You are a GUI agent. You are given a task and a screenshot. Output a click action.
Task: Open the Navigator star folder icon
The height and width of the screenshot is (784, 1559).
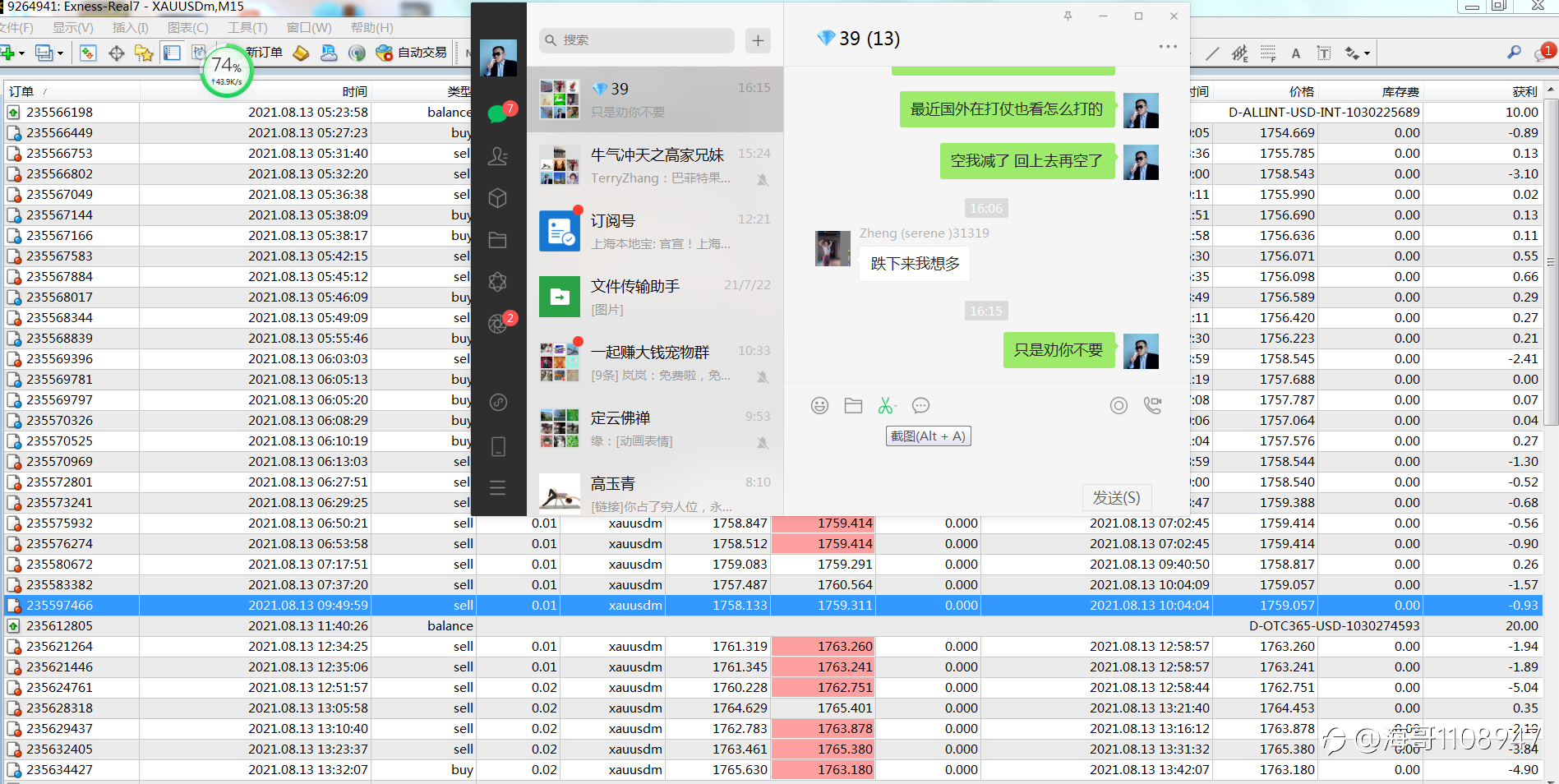point(144,53)
